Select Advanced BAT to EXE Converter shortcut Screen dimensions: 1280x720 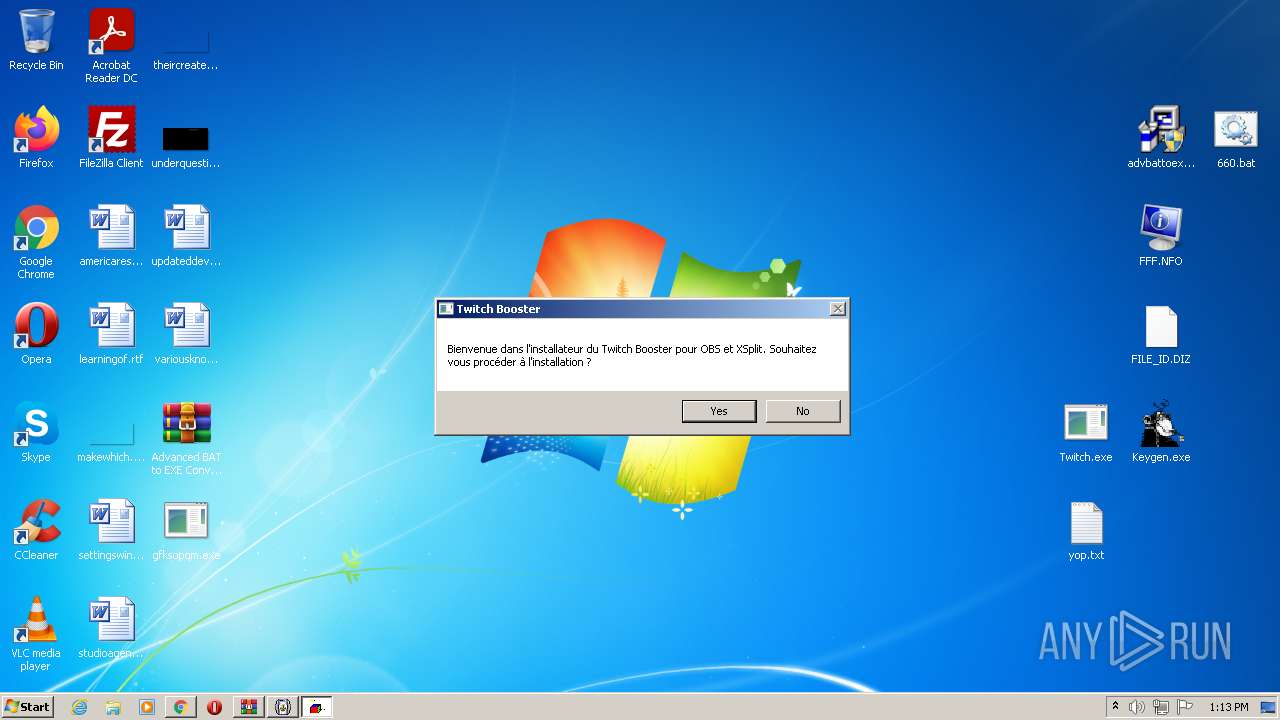pyautogui.click(x=186, y=438)
